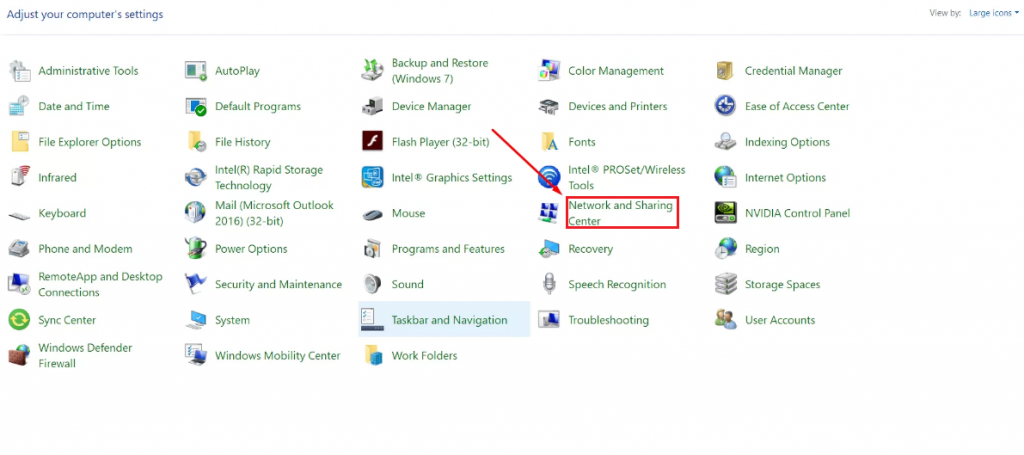
Task: Click the Network and Sharing Center icon
Action: (549, 213)
